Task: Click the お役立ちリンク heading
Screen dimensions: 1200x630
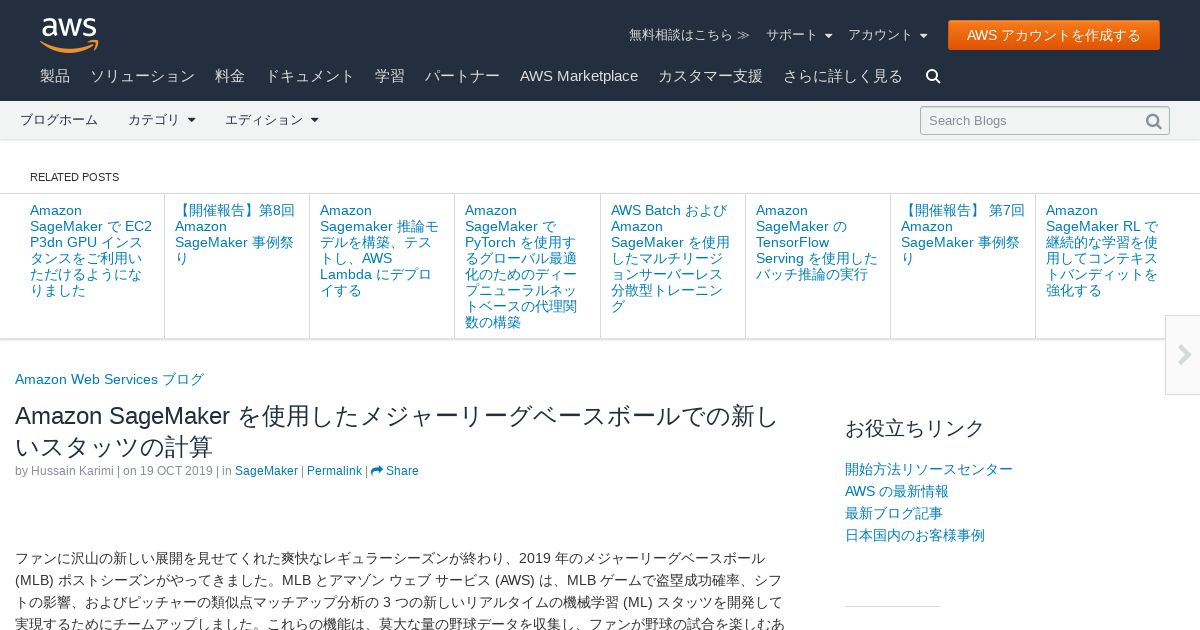Action: pos(915,428)
